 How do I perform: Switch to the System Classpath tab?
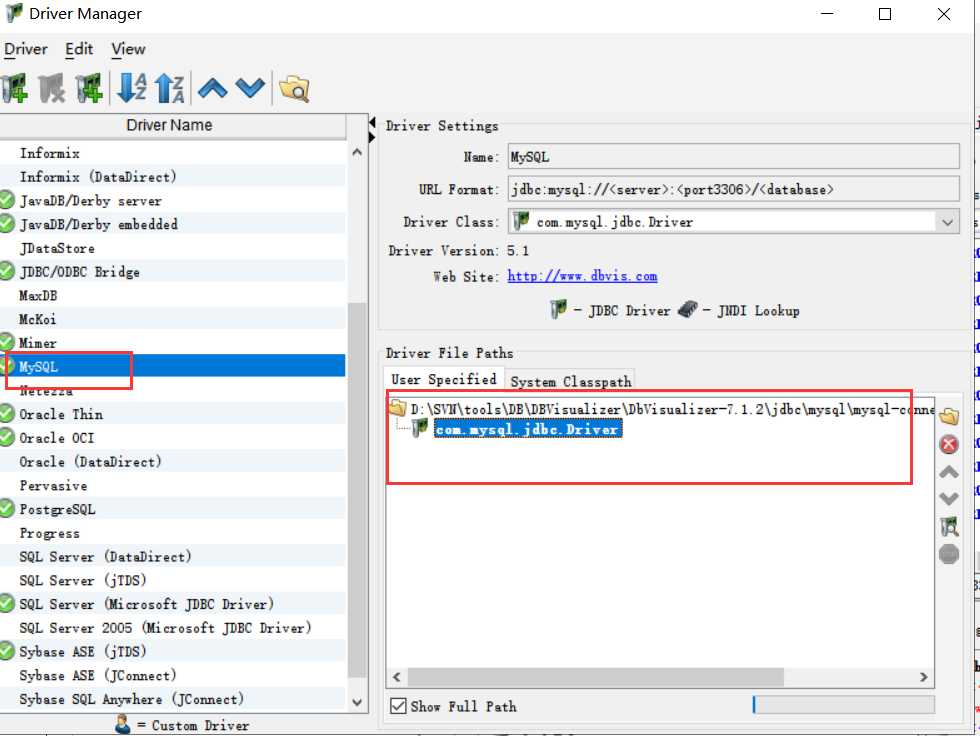pos(571,381)
